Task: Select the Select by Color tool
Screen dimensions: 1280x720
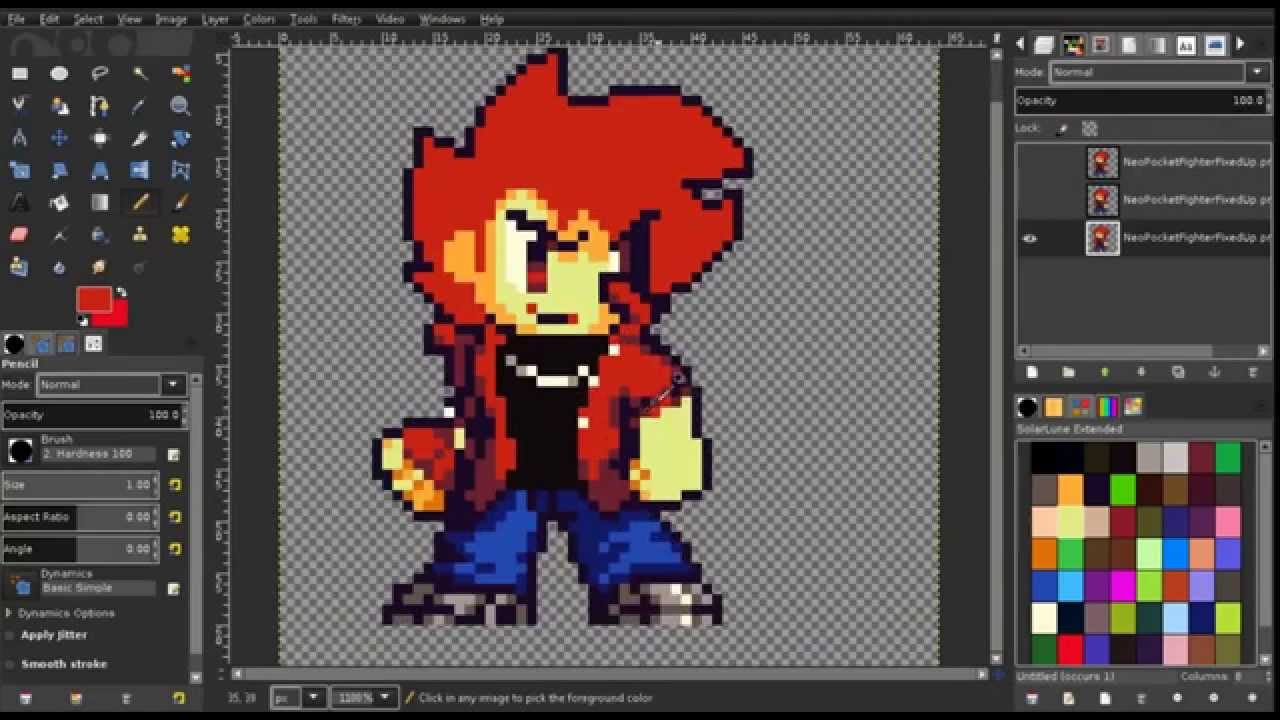Action: point(181,74)
